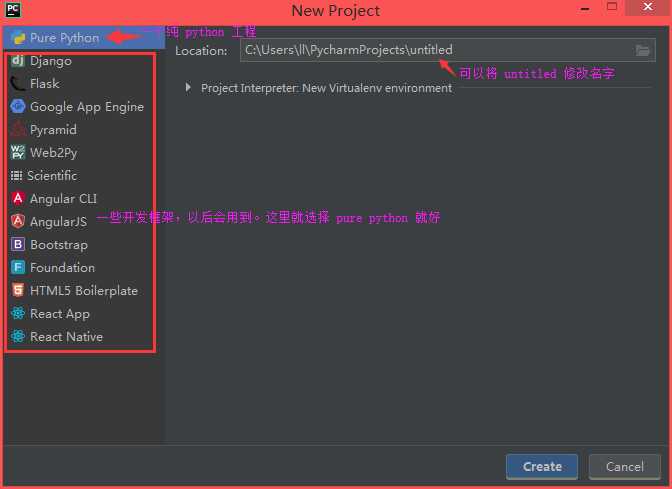This screenshot has height=489, width=672.
Task: Click the Flask horn icon
Action: [18, 84]
